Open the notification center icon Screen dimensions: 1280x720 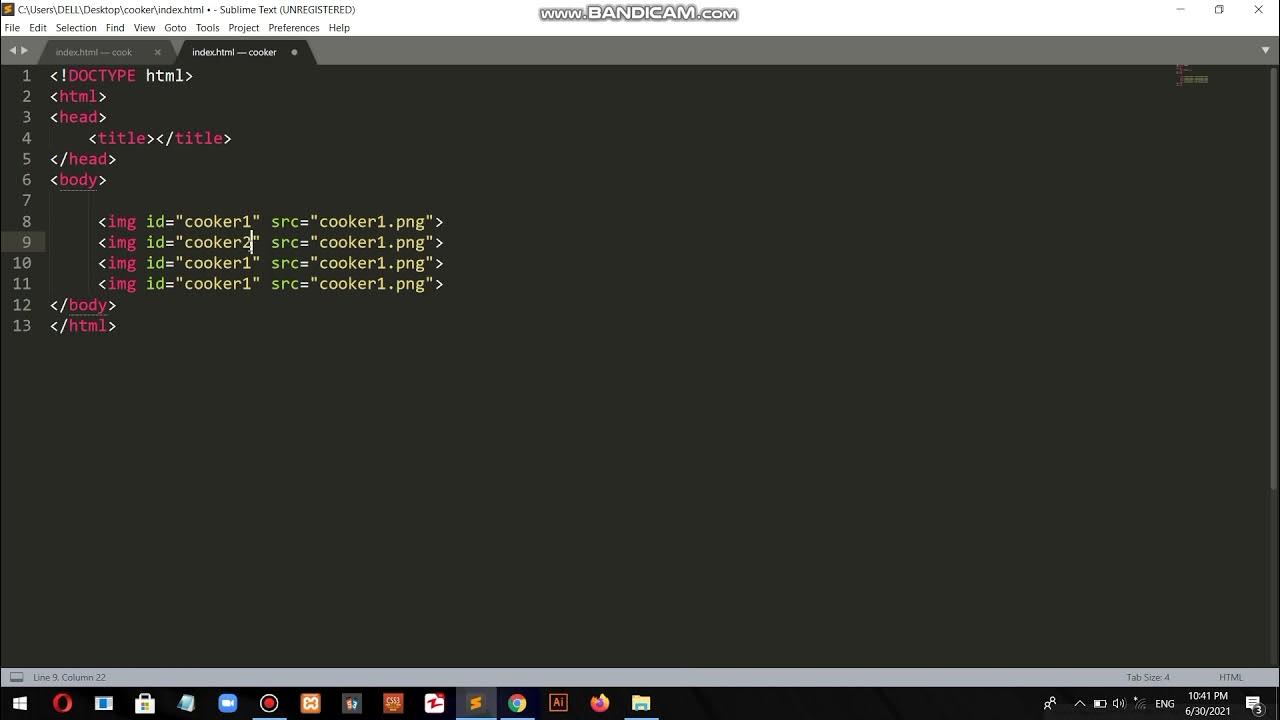1254,704
